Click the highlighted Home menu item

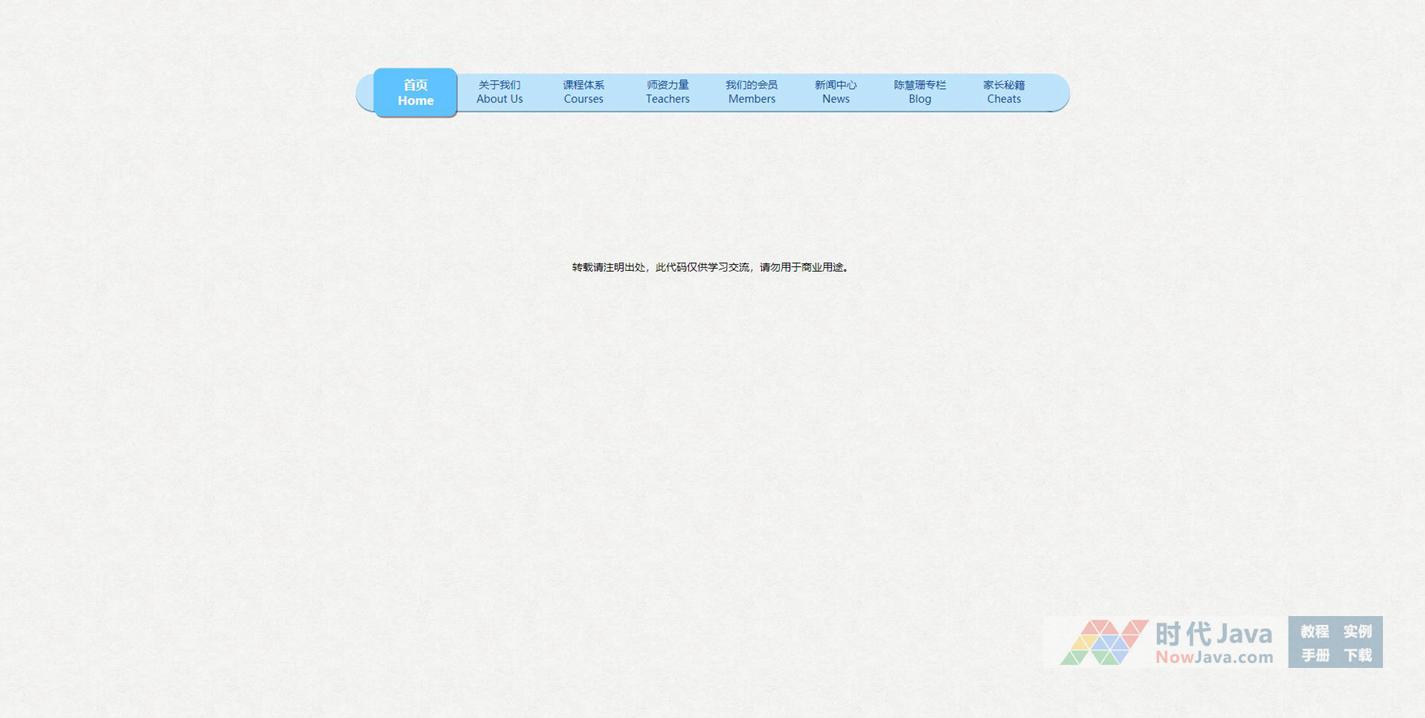point(415,92)
